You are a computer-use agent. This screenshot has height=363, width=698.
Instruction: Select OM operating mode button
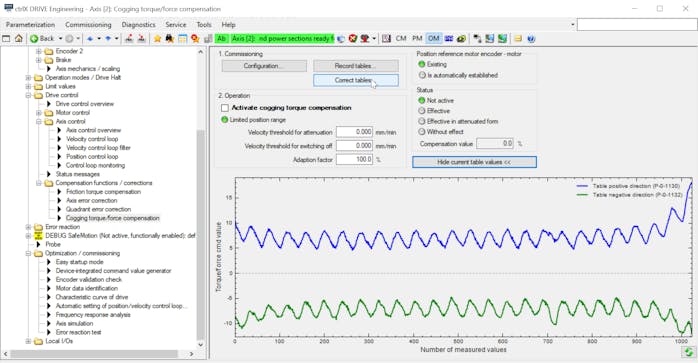[x=434, y=39]
